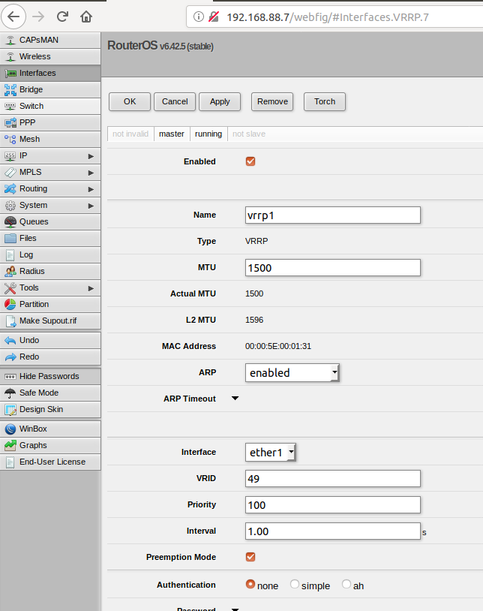Click the insecure connection padlock icon
The height and width of the screenshot is (611, 483).
pyautogui.click(x=213, y=17)
